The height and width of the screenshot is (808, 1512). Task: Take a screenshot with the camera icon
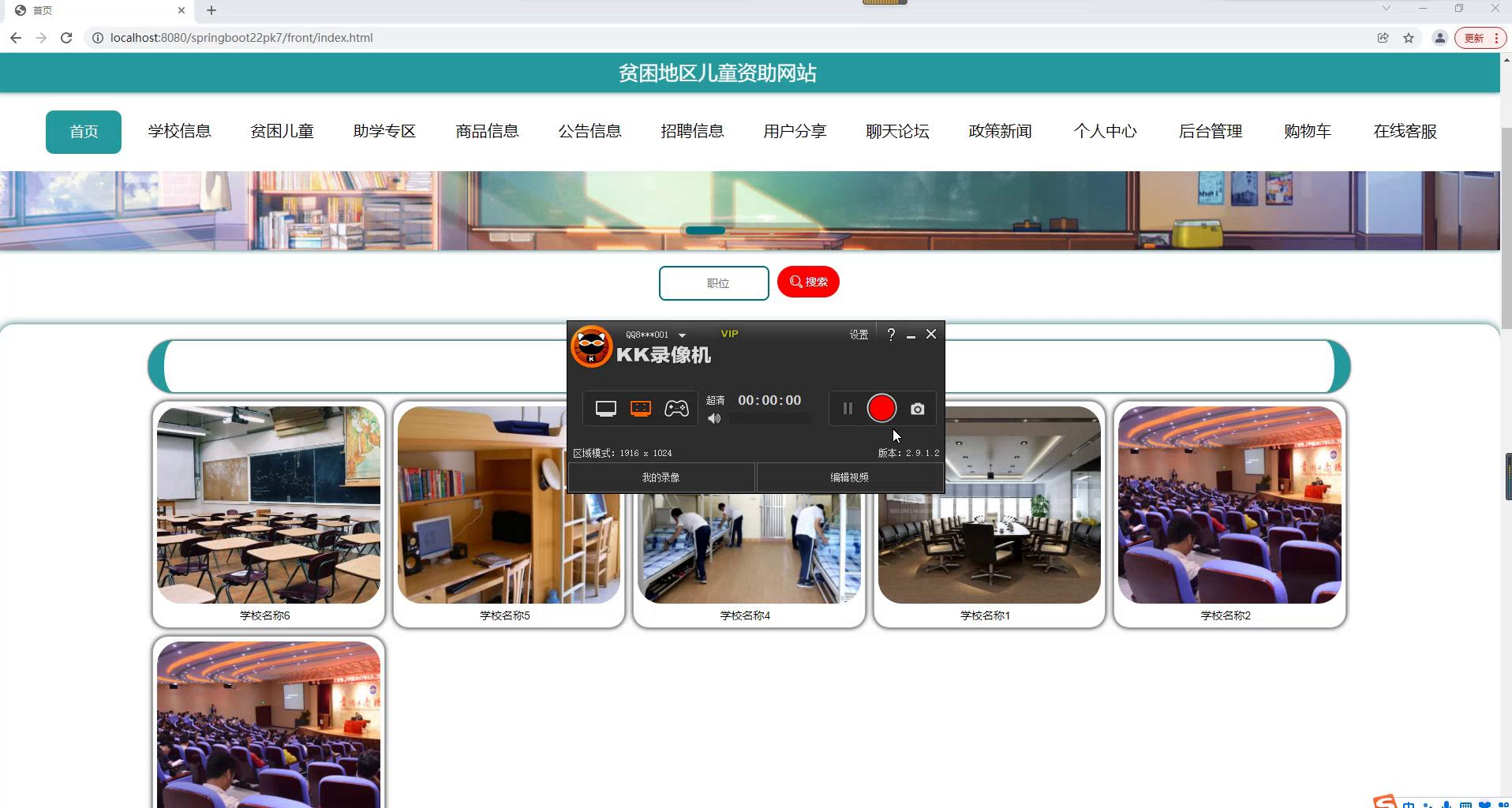(917, 409)
